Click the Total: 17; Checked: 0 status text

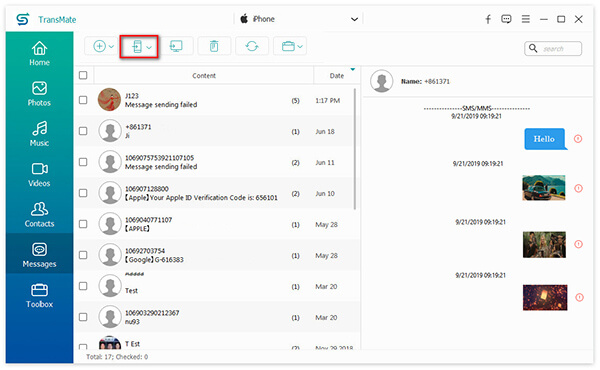pos(117,357)
